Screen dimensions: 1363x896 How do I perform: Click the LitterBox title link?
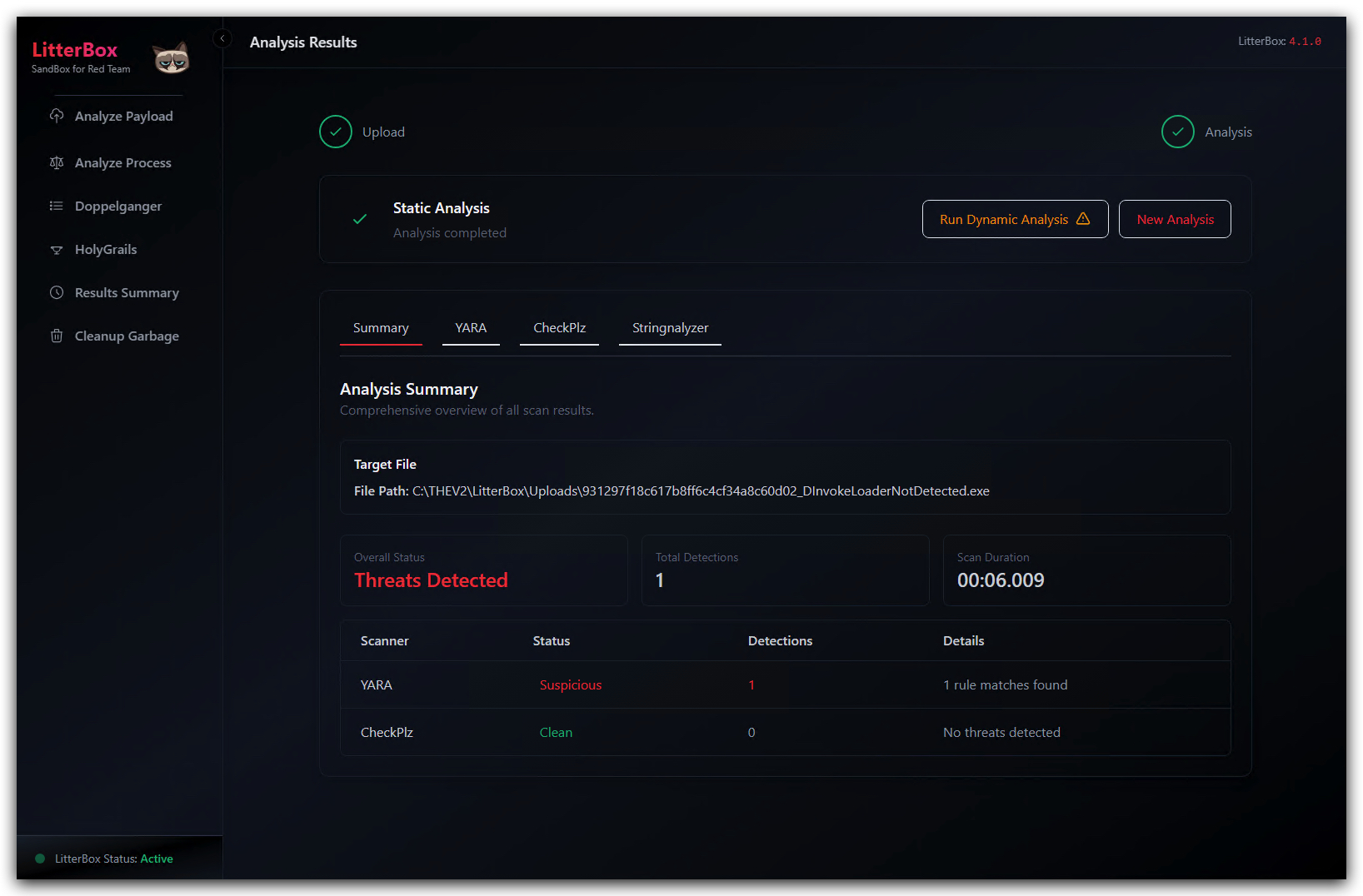point(75,50)
